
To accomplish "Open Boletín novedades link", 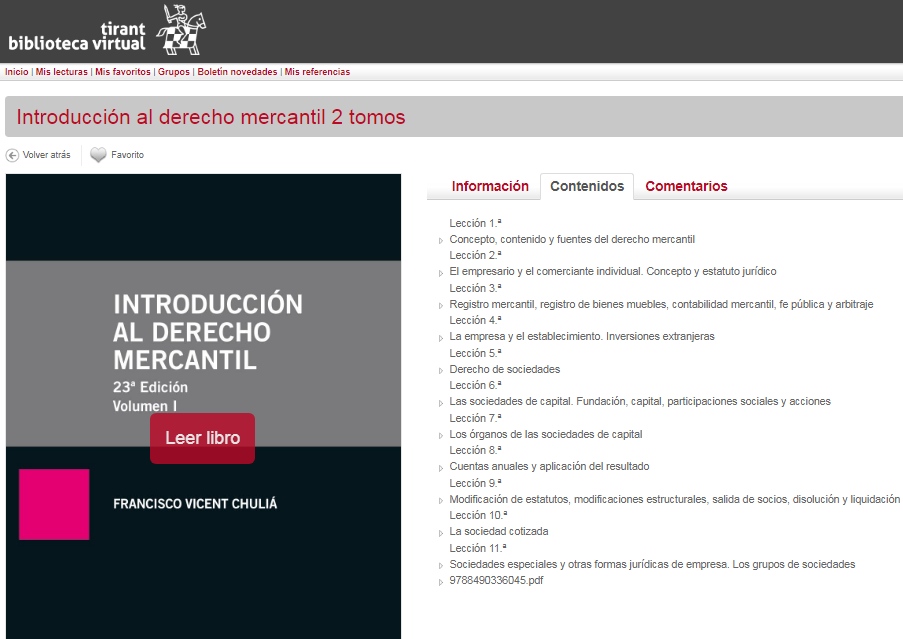I will [x=237, y=72].
